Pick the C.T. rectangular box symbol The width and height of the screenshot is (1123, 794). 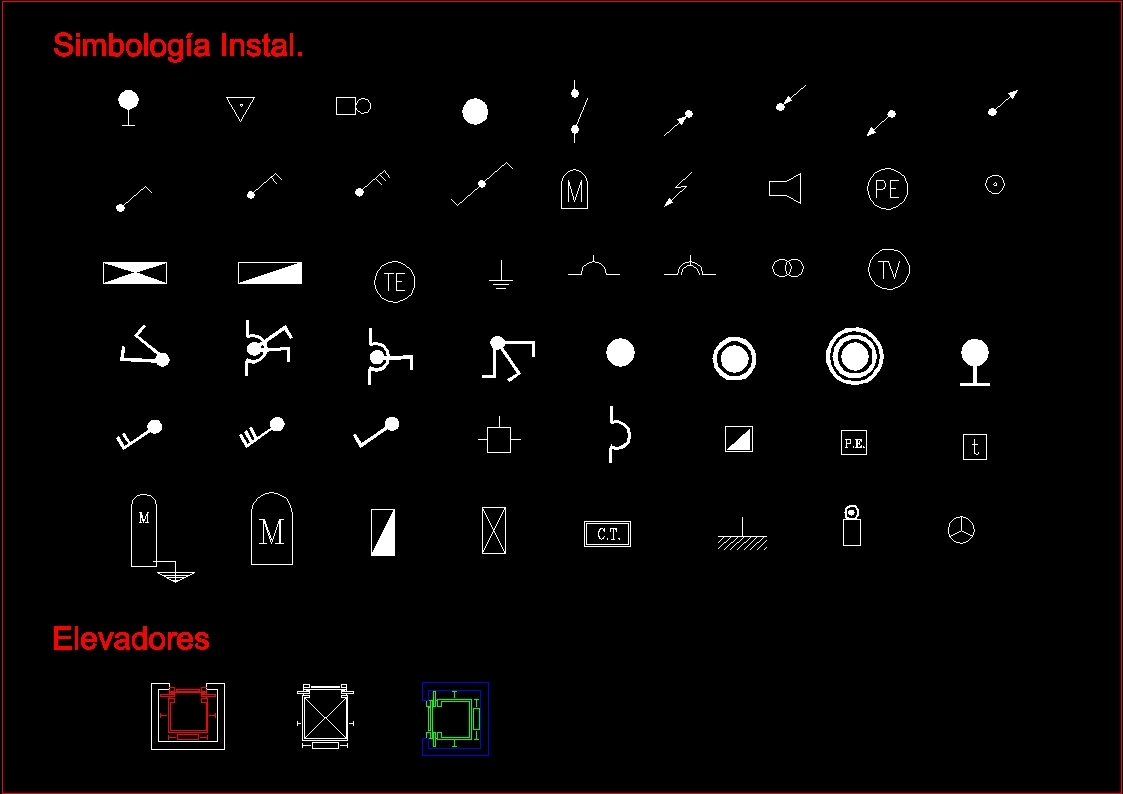point(607,534)
